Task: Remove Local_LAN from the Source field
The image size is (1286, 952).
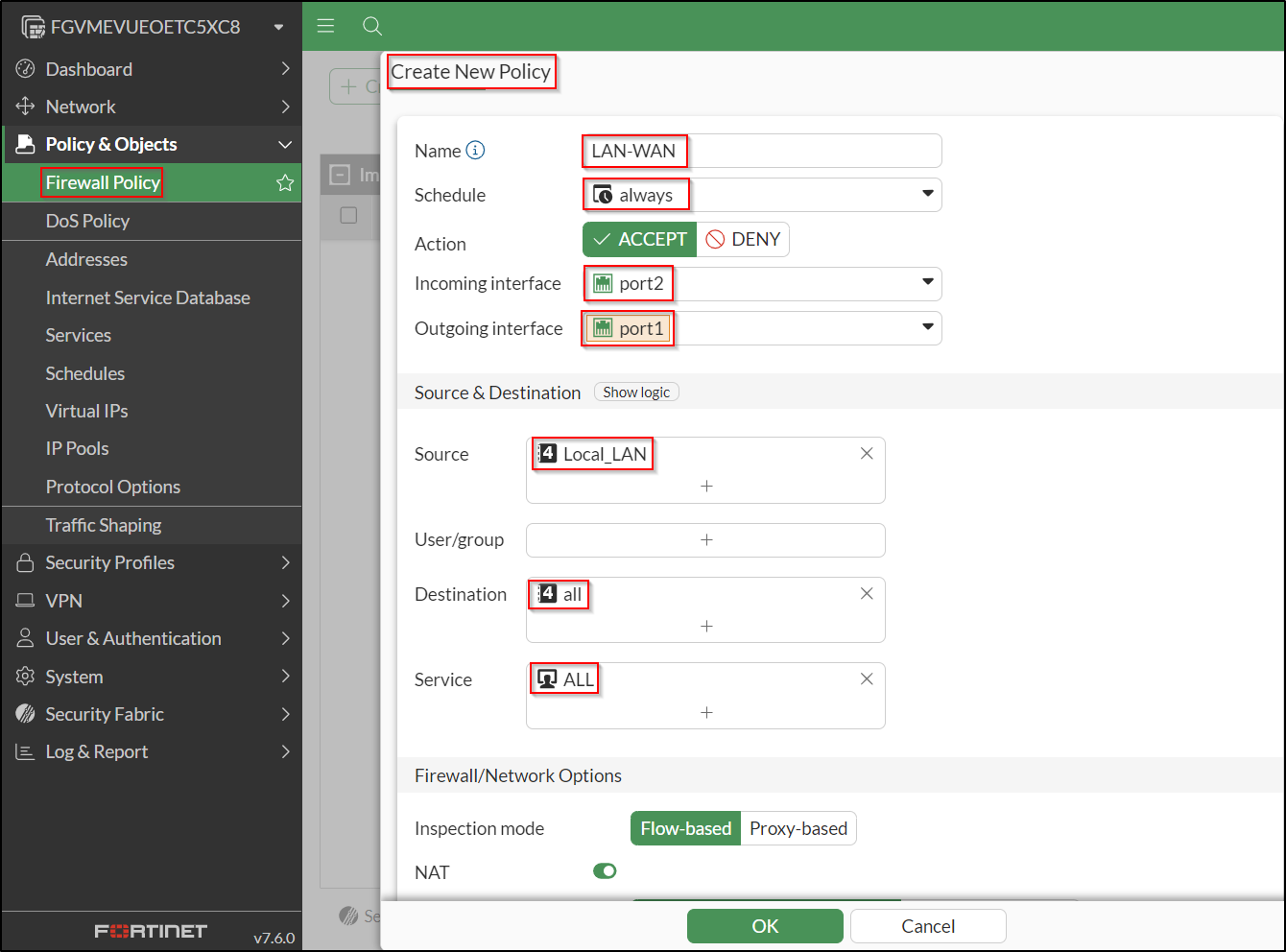Action: [x=867, y=453]
